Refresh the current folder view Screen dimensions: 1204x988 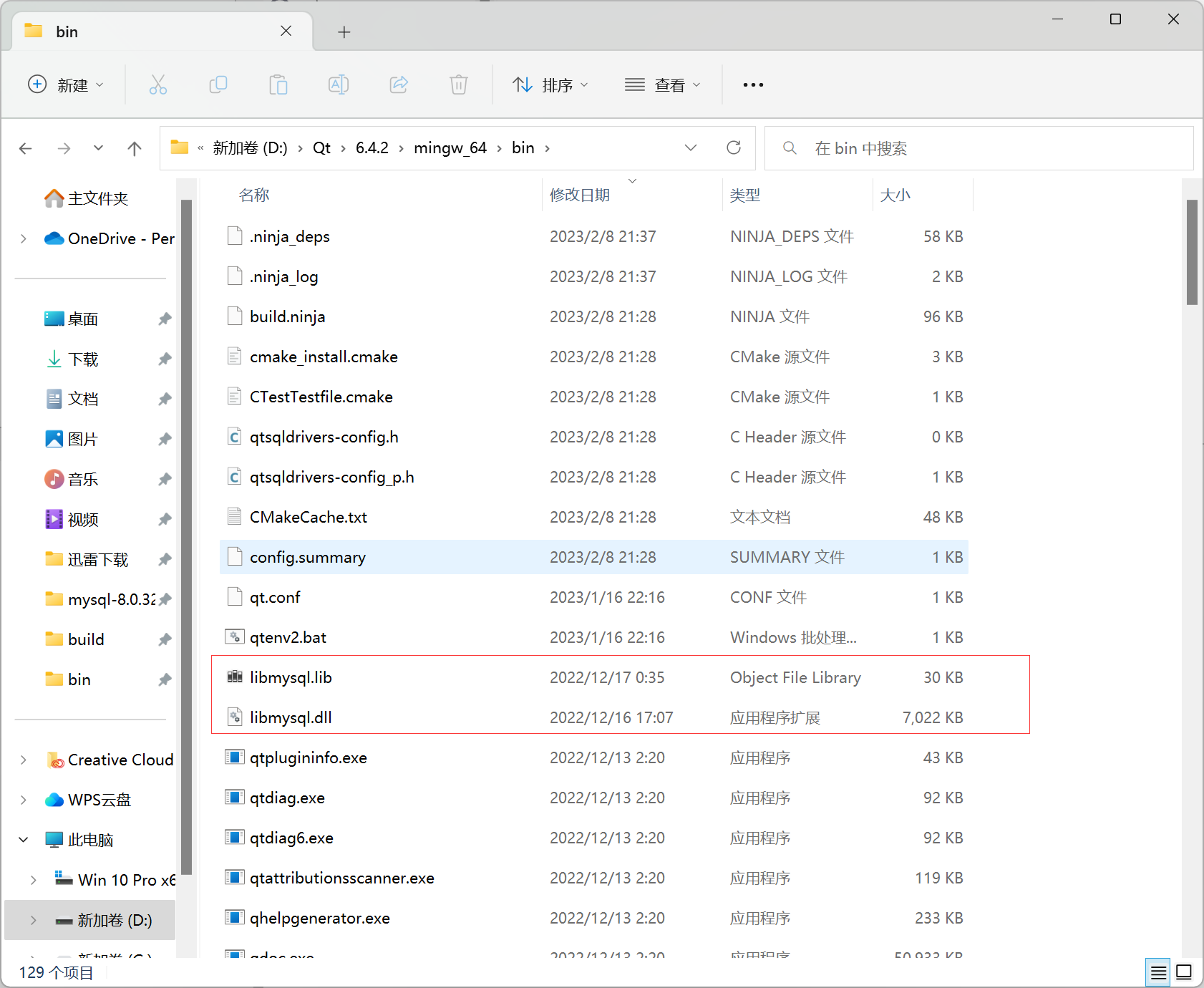pos(734,147)
